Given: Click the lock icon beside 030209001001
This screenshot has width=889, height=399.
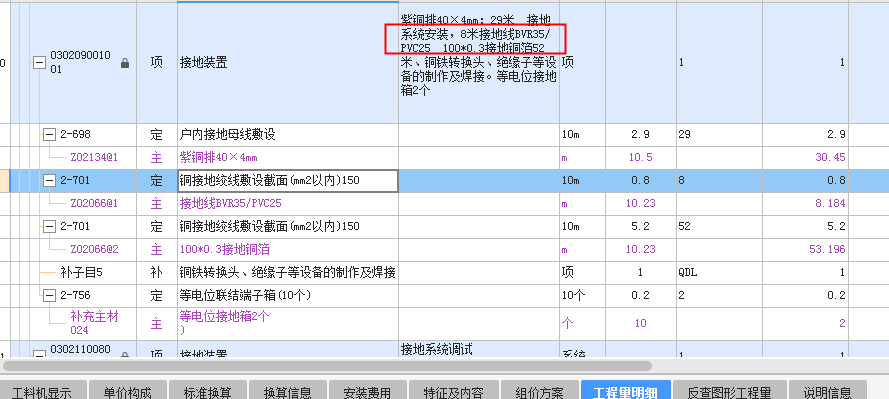Looking at the screenshot, I should click(125, 63).
